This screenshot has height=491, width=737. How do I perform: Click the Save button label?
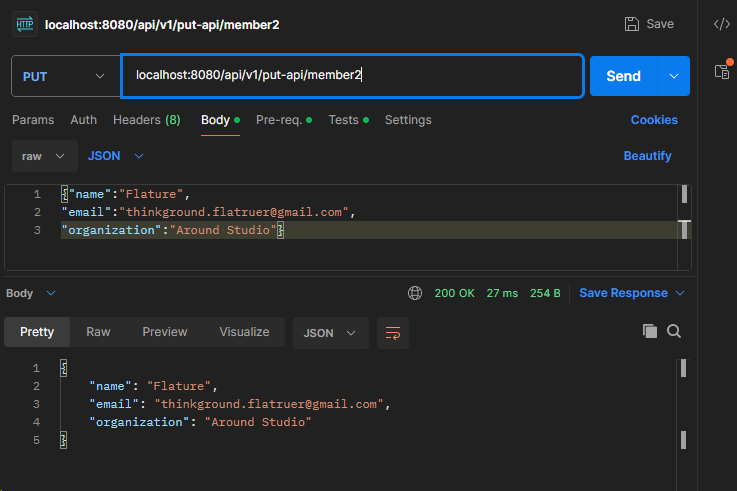pyautogui.click(x=660, y=24)
